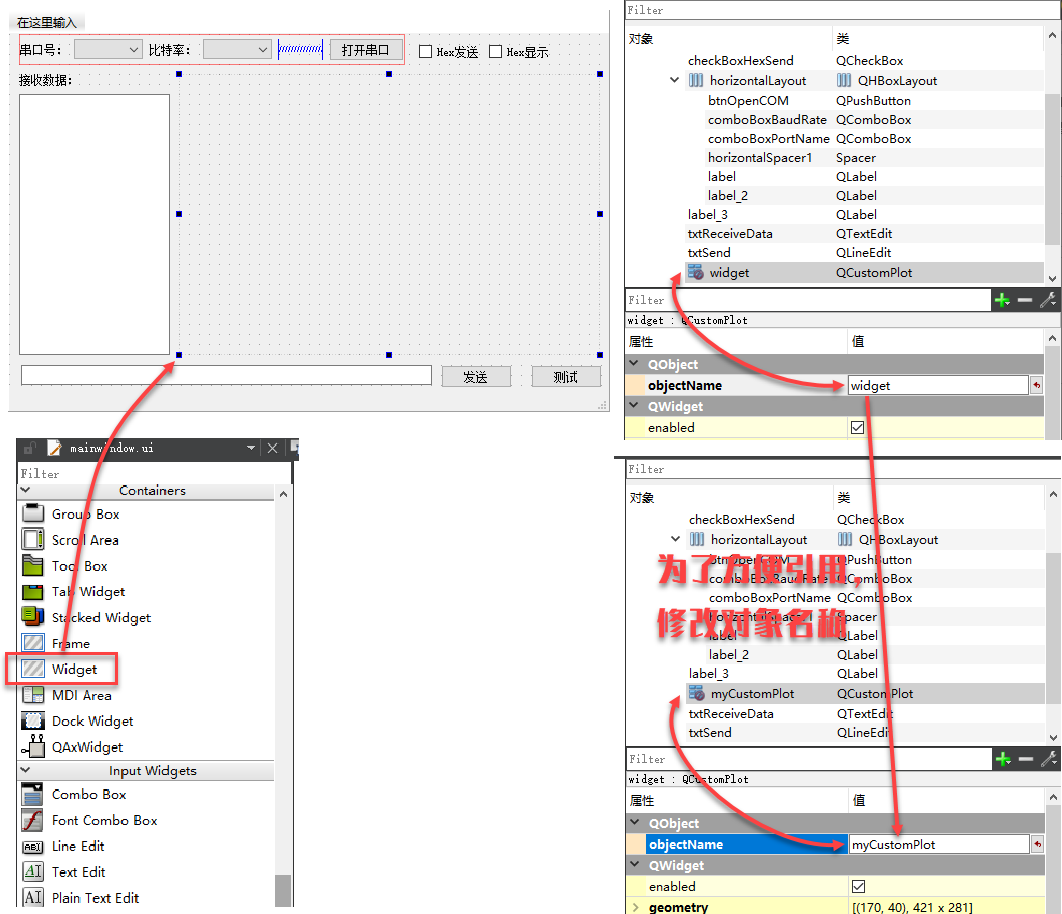Click the 打开串口 button
The width and height of the screenshot is (1062, 914).
[x=365, y=50]
